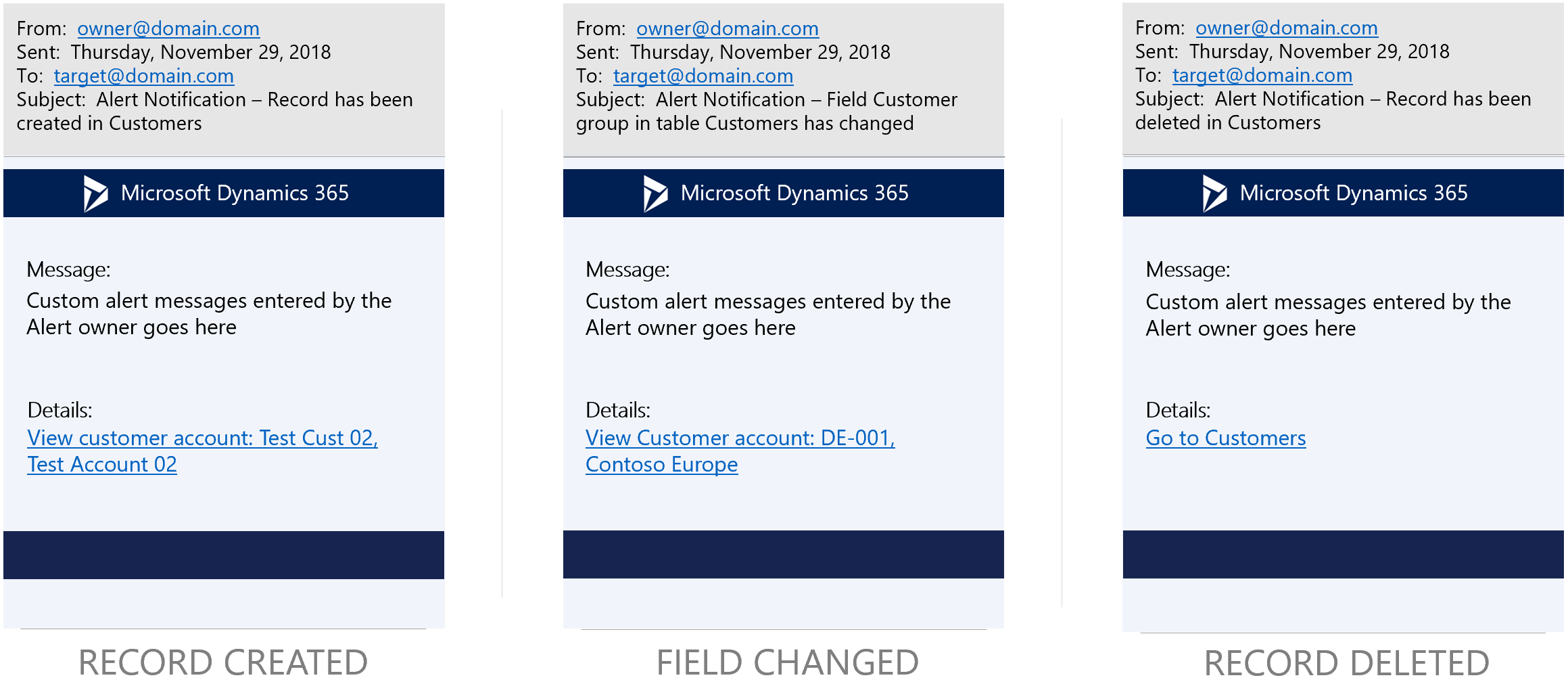The height and width of the screenshot is (682, 1568).
Task: Click target@domain.com recipient in Record Deleted email
Action: 1262,74
